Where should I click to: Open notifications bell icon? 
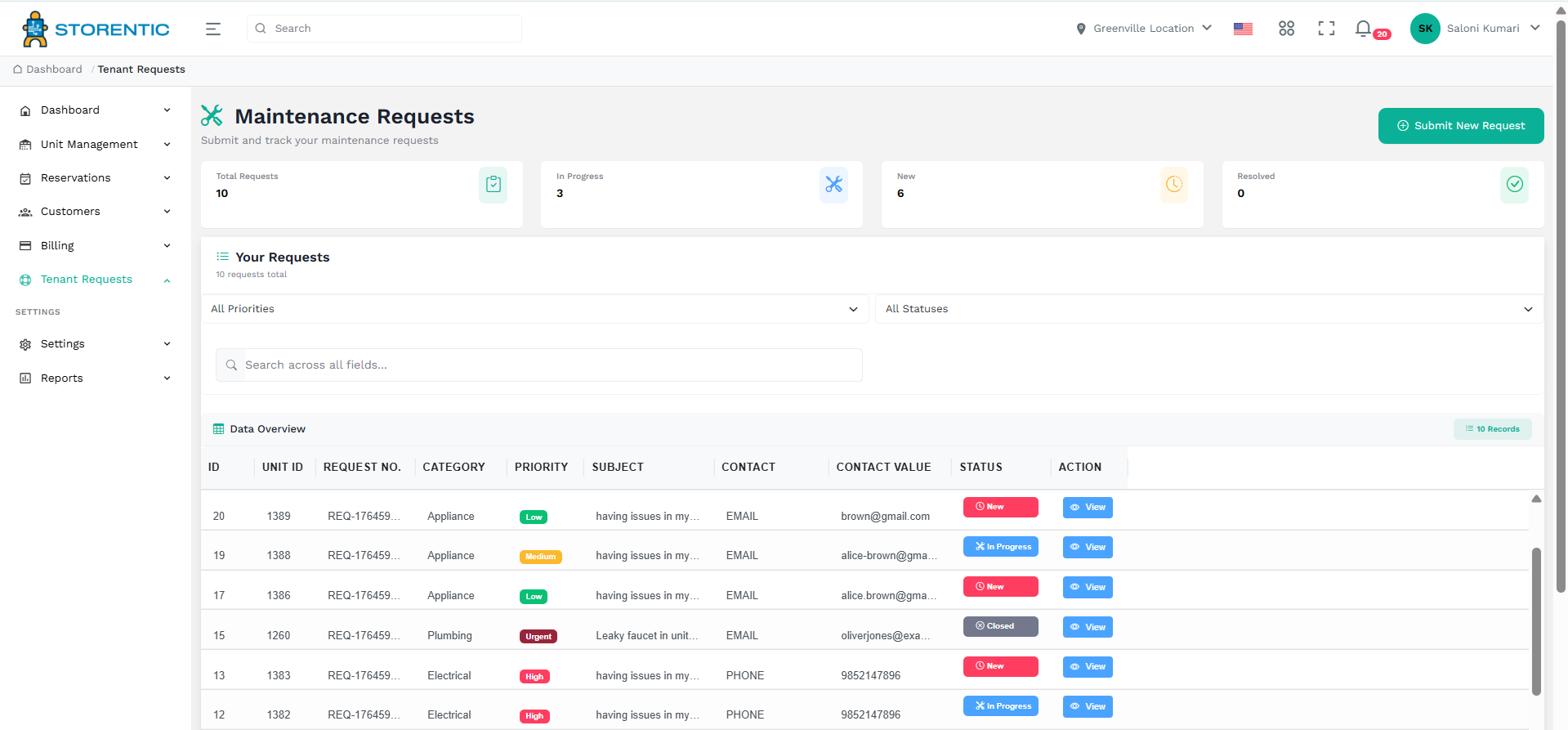pyautogui.click(x=1363, y=29)
